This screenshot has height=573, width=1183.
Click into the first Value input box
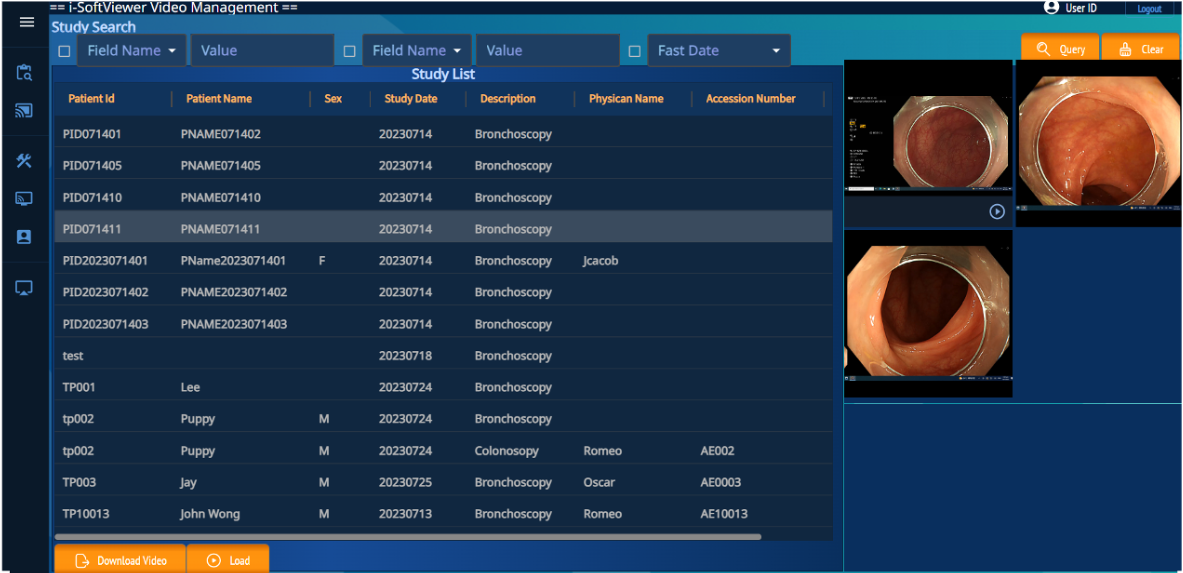pos(263,51)
